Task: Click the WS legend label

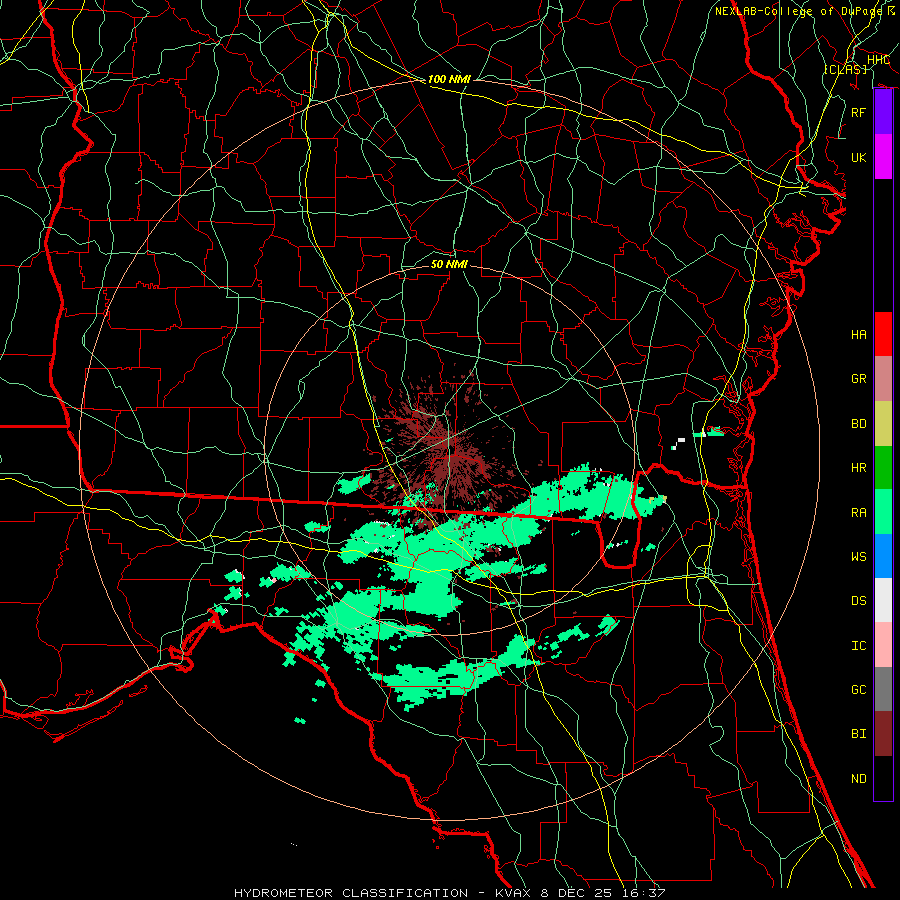Action: (859, 556)
